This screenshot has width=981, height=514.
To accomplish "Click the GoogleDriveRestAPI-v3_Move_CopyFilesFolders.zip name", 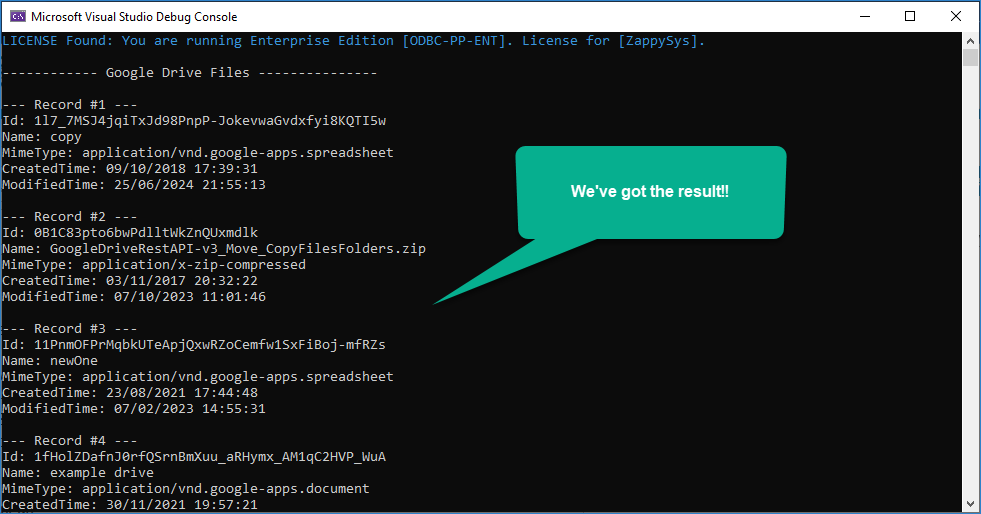I will pyautogui.click(x=238, y=249).
